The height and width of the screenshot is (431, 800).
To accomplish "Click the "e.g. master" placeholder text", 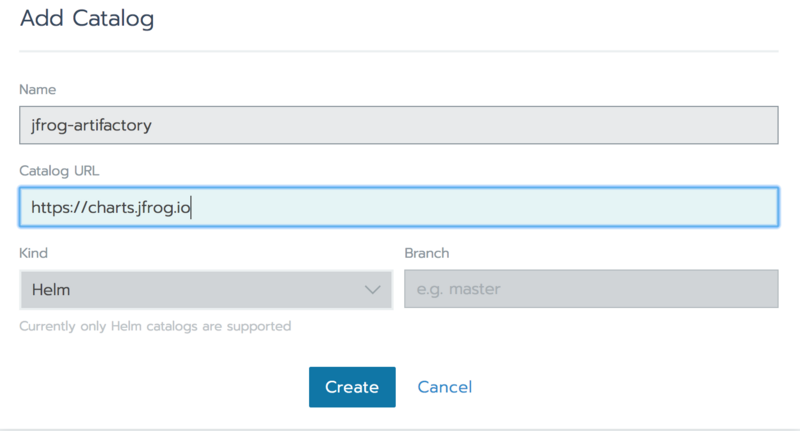I will [460, 290].
